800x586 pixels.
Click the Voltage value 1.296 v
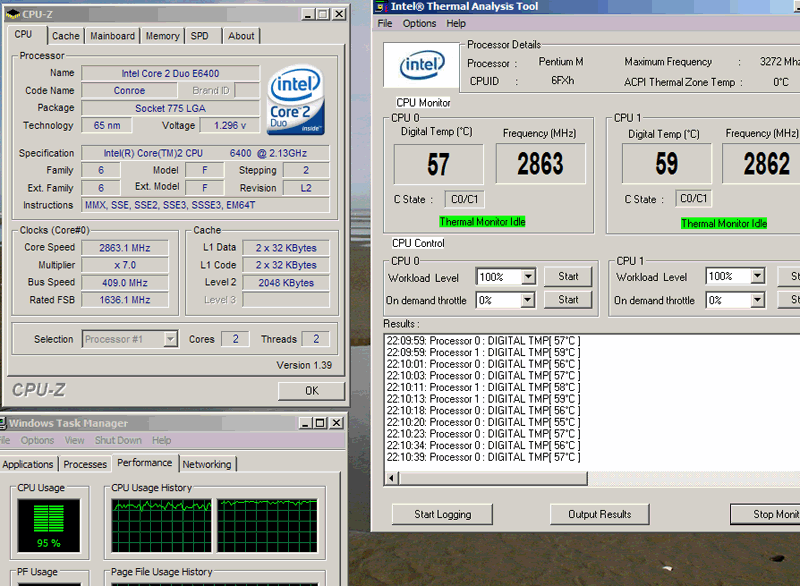(230, 125)
